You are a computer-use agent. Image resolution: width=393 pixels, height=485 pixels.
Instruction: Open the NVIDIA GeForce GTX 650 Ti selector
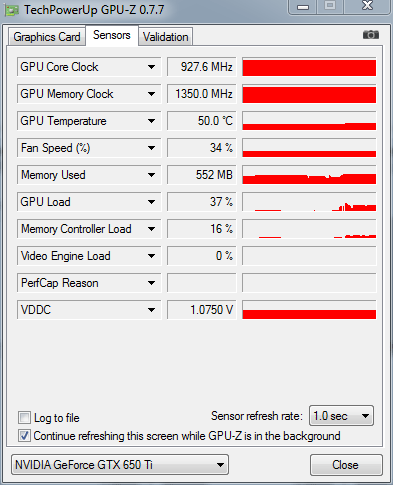(120, 464)
